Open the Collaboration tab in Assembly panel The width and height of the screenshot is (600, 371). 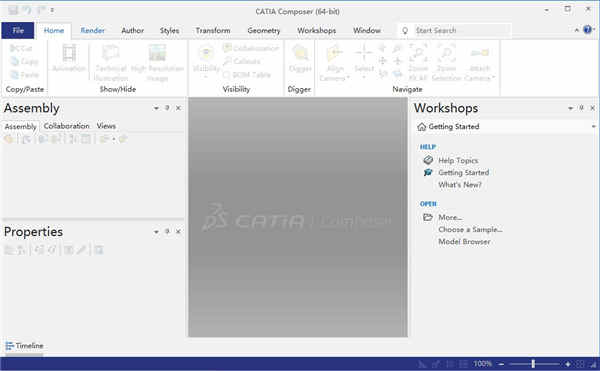(x=67, y=126)
